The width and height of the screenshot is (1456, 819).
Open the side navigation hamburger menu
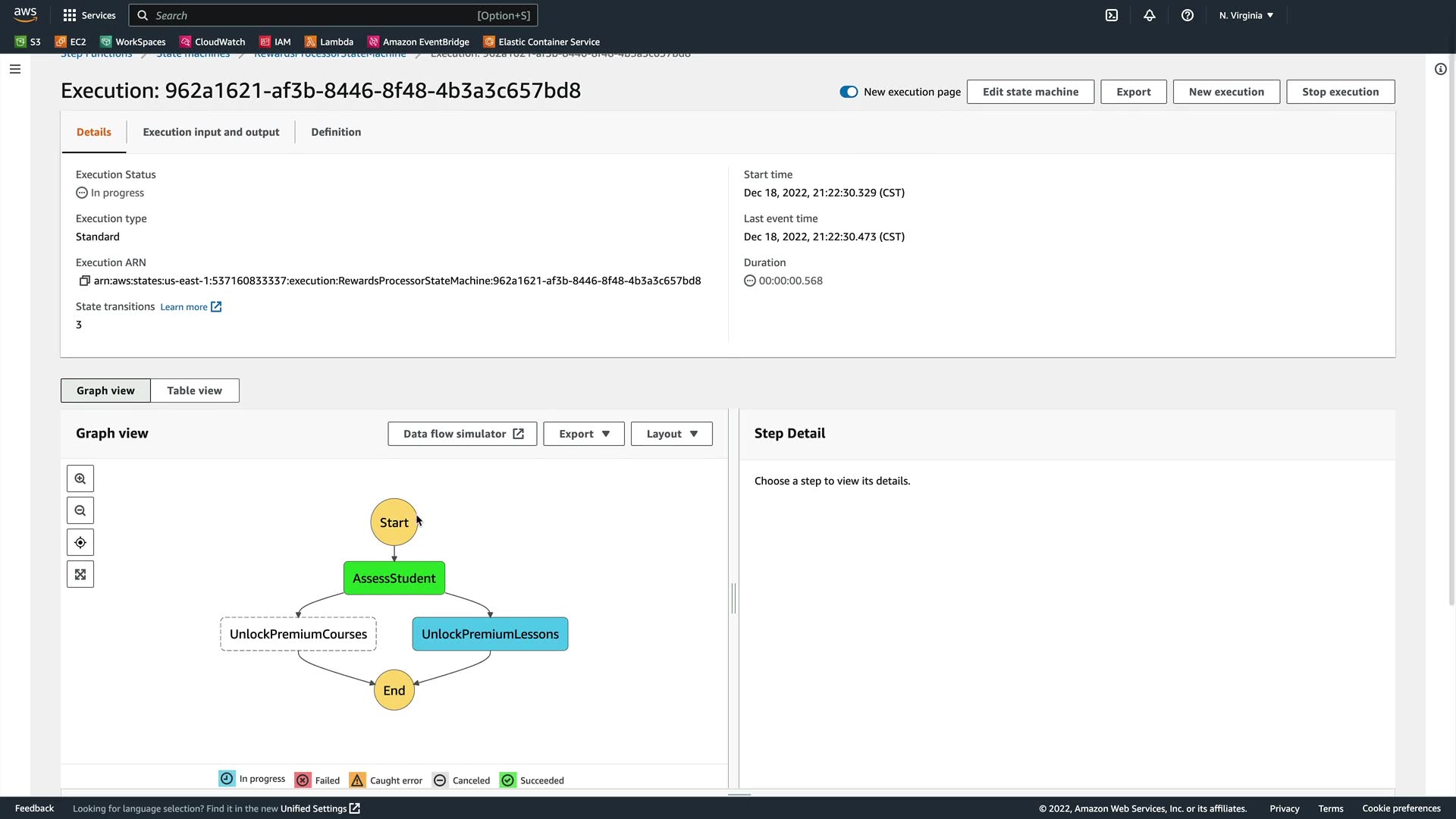(15, 69)
